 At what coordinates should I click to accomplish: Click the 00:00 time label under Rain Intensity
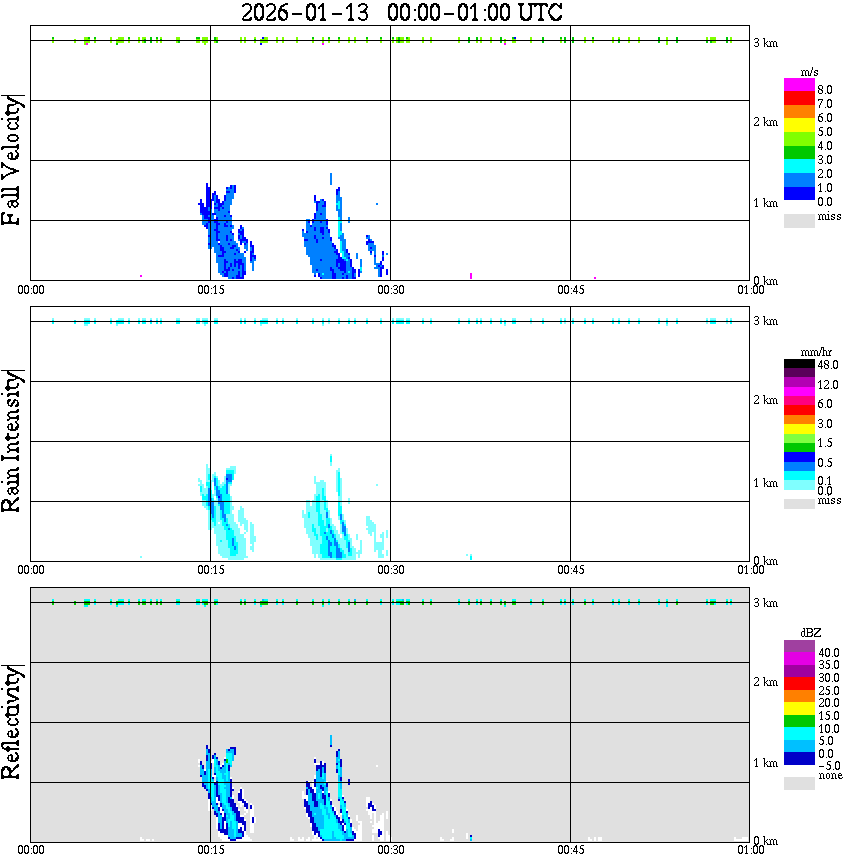30,570
